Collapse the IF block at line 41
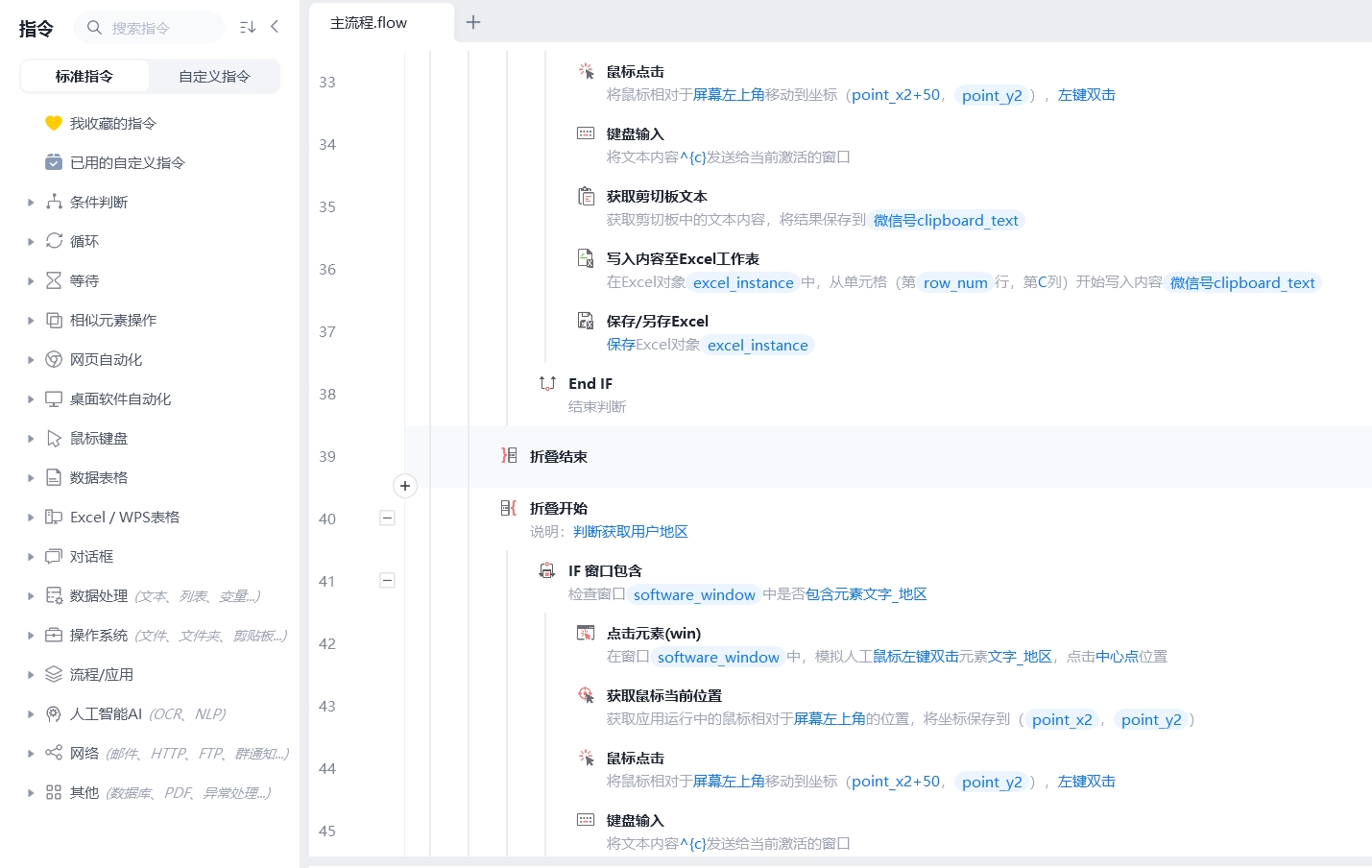 (x=387, y=580)
